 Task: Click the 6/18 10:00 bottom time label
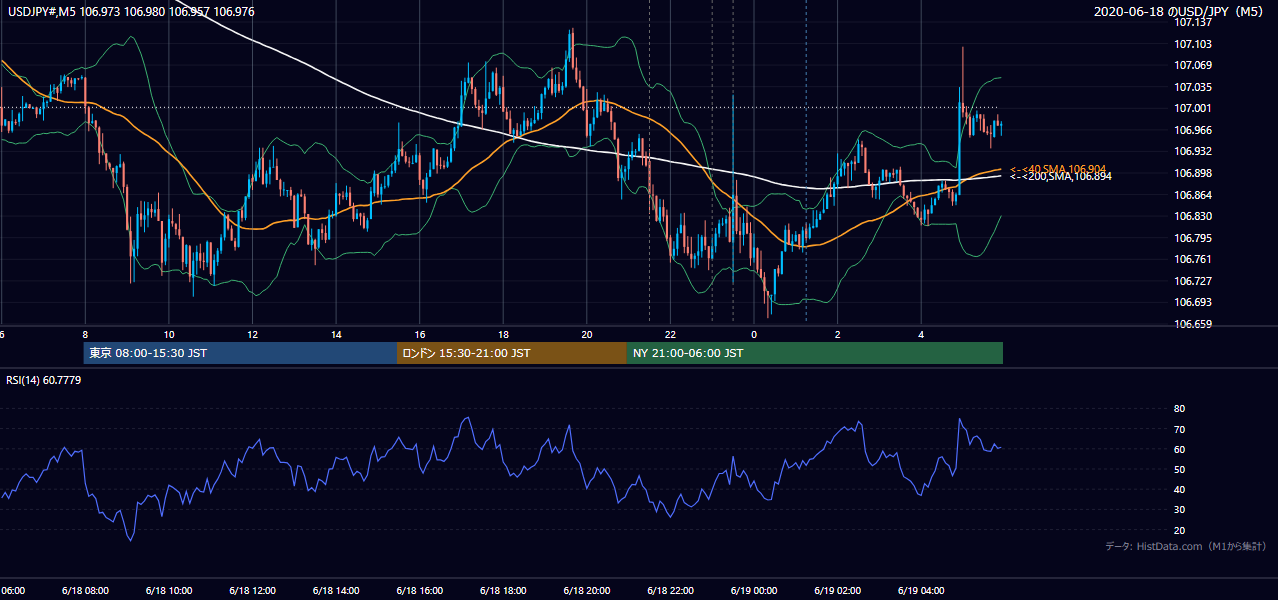coord(168,591)
